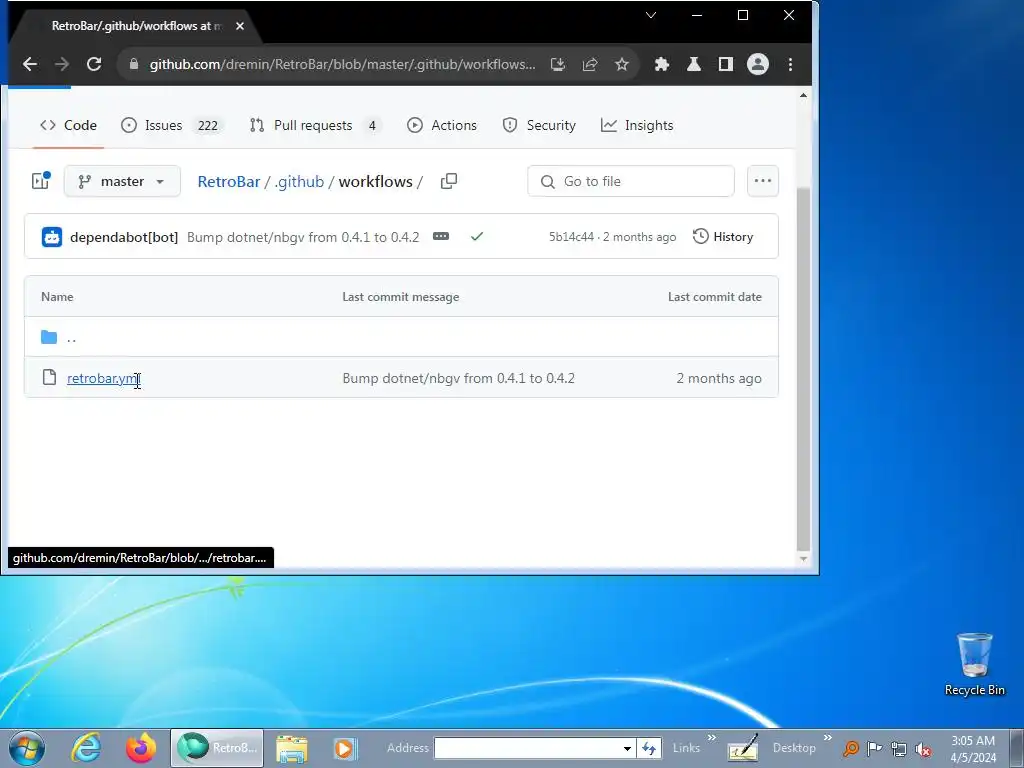Open the Issues tab

tap(172, 125)
